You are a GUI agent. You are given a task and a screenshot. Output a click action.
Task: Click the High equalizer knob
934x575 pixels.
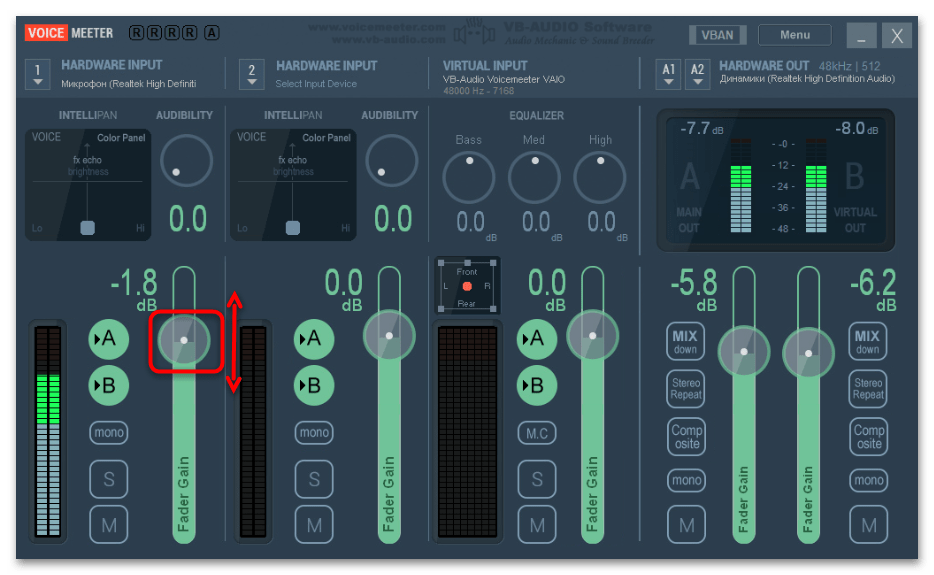600,177
